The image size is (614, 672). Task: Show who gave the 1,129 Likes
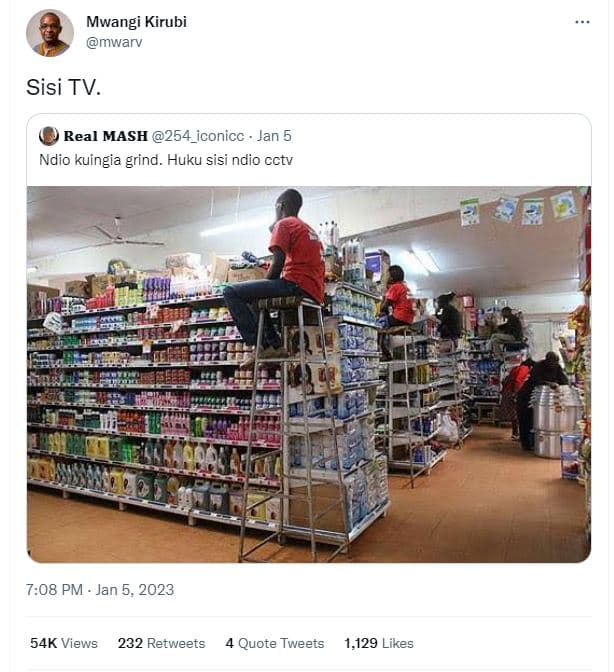pyautogui.click(x=379, y=643)
